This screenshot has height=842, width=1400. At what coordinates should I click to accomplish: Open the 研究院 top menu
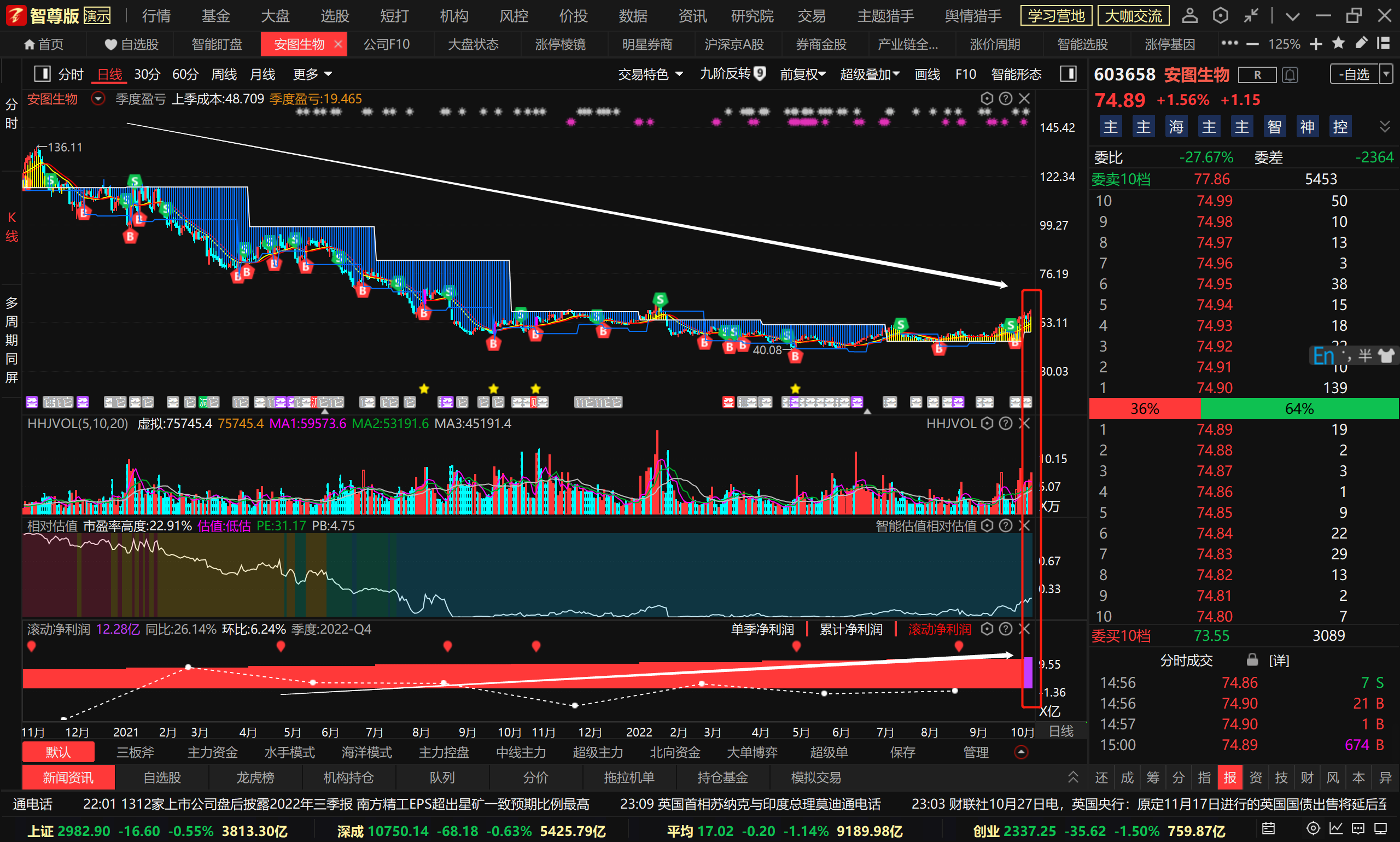coord(752,15)
